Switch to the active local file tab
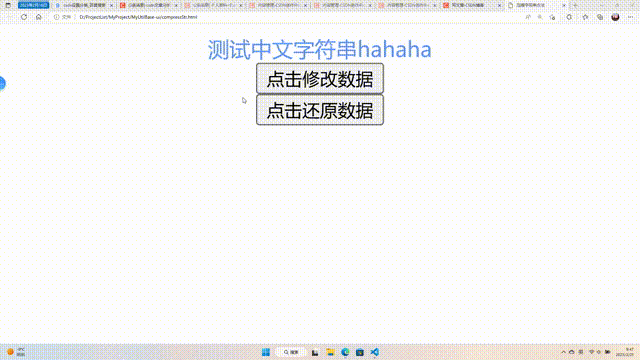The image size is (640, 360). click(x=537, y=5)
